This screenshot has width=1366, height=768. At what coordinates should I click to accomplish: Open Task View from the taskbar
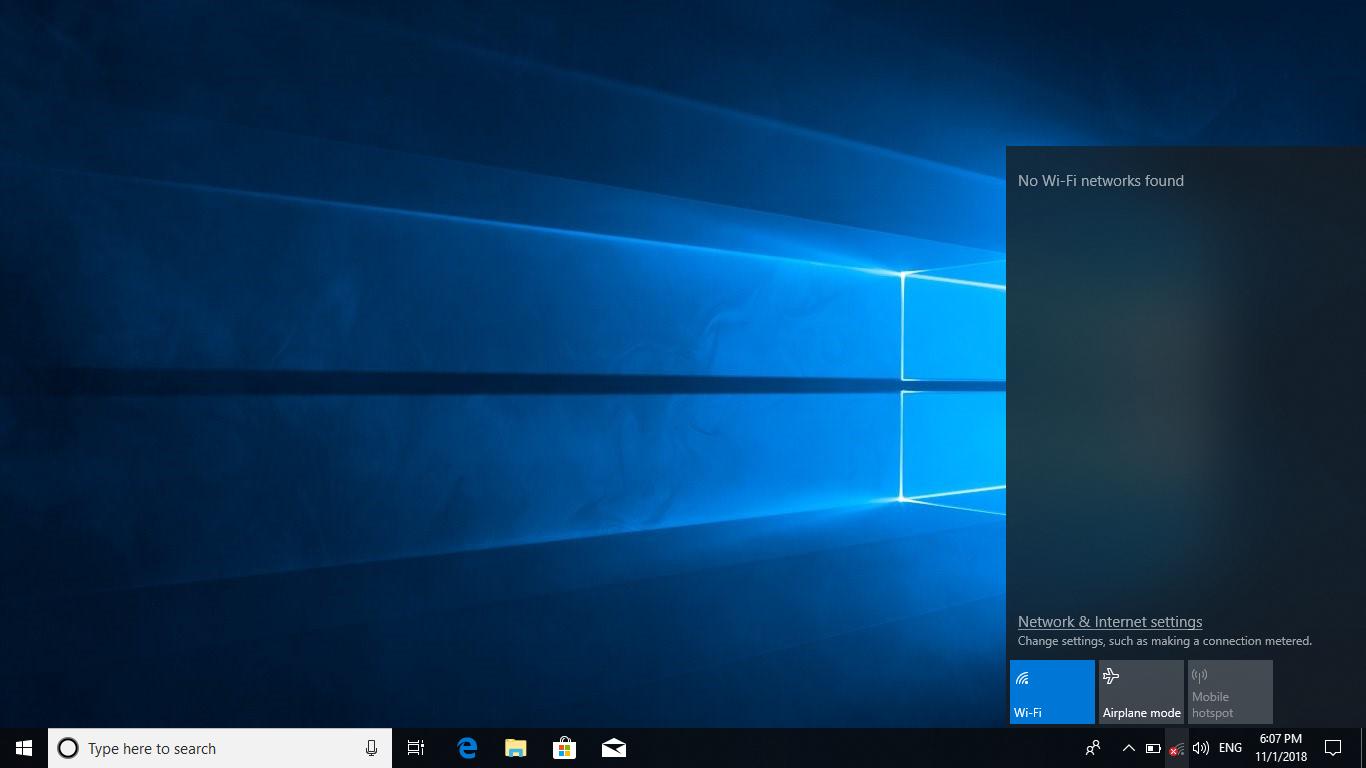(x=416, y=748)
